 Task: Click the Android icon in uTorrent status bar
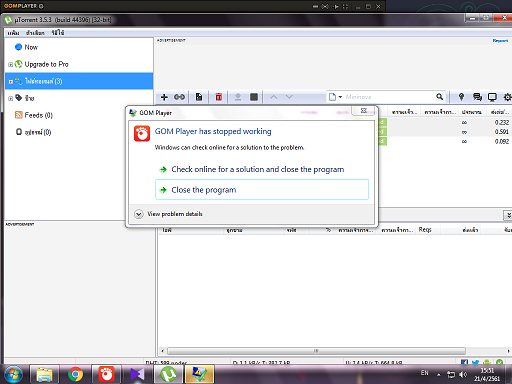(x=487, y=362)
